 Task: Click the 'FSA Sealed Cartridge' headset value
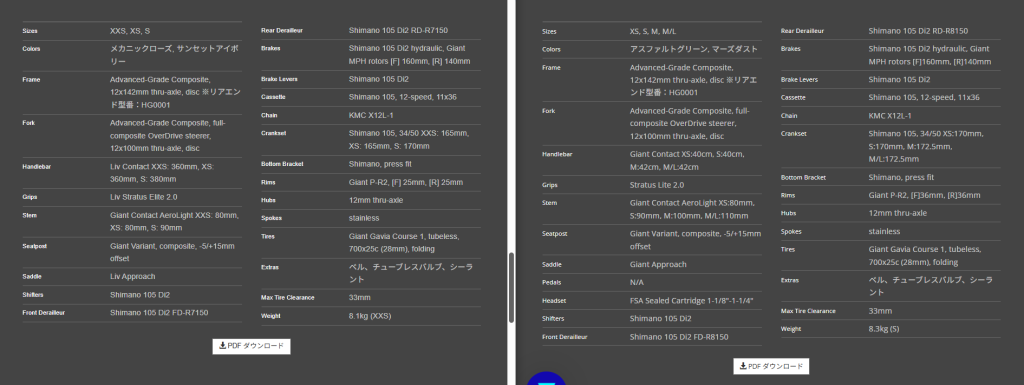[x=692, y=300]
